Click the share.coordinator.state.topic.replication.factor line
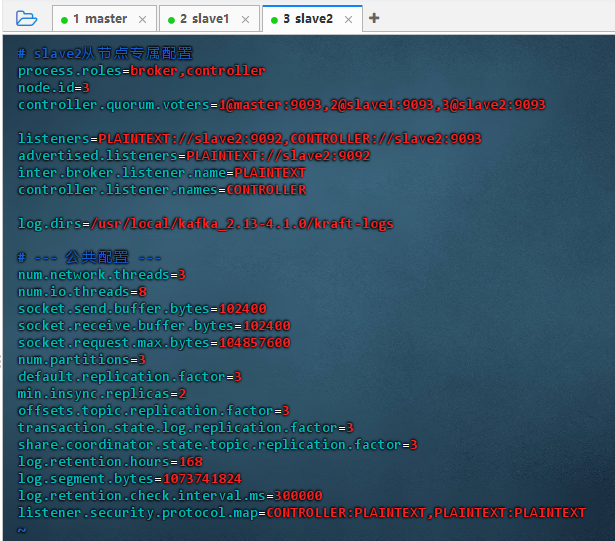The width and height of the screenshot is (615, 541). [218, 445]
